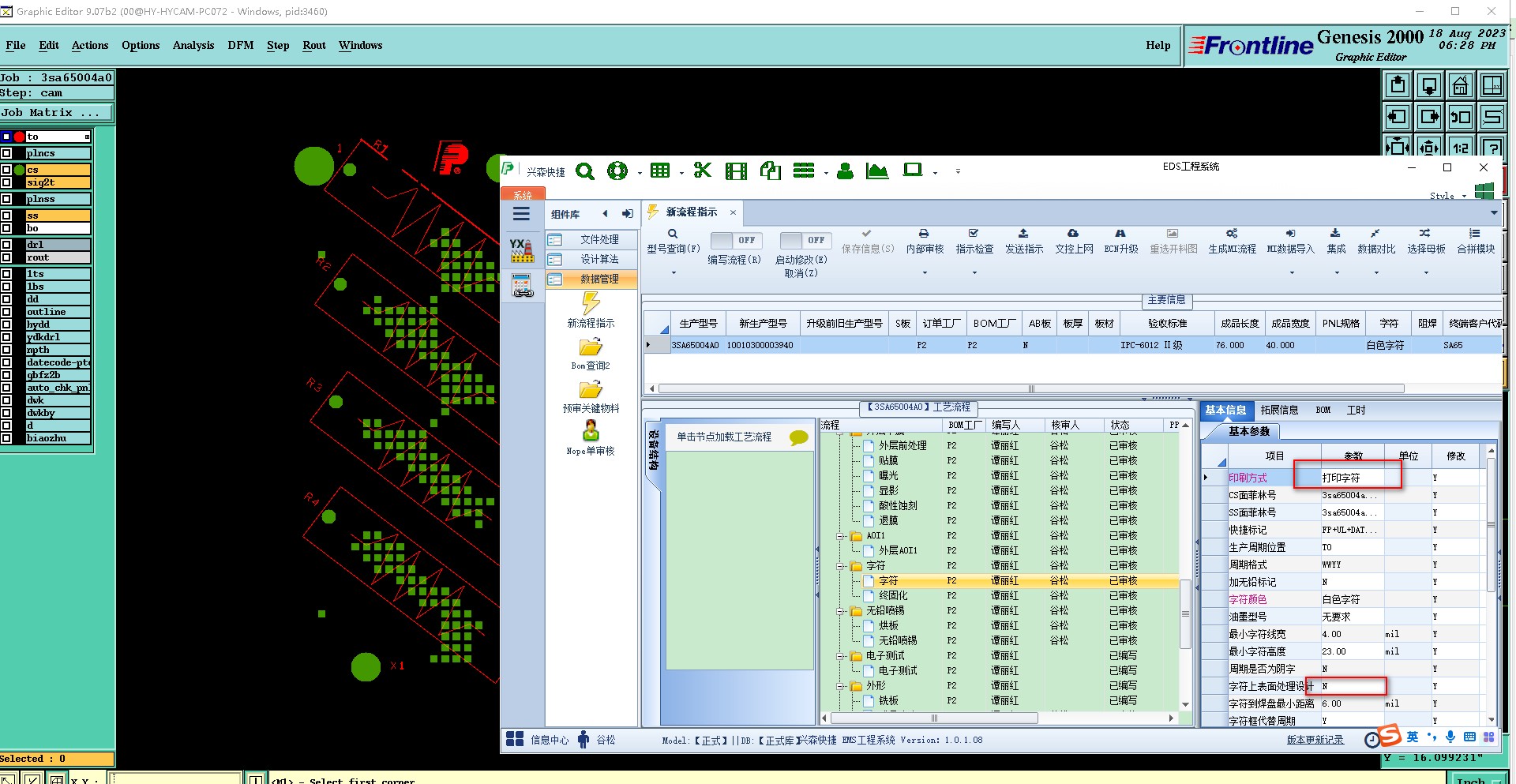Collapse the 字符 folder tree node
Image resolution: width=1516 pixels, height=784 pixels.
tap(841, 566)
